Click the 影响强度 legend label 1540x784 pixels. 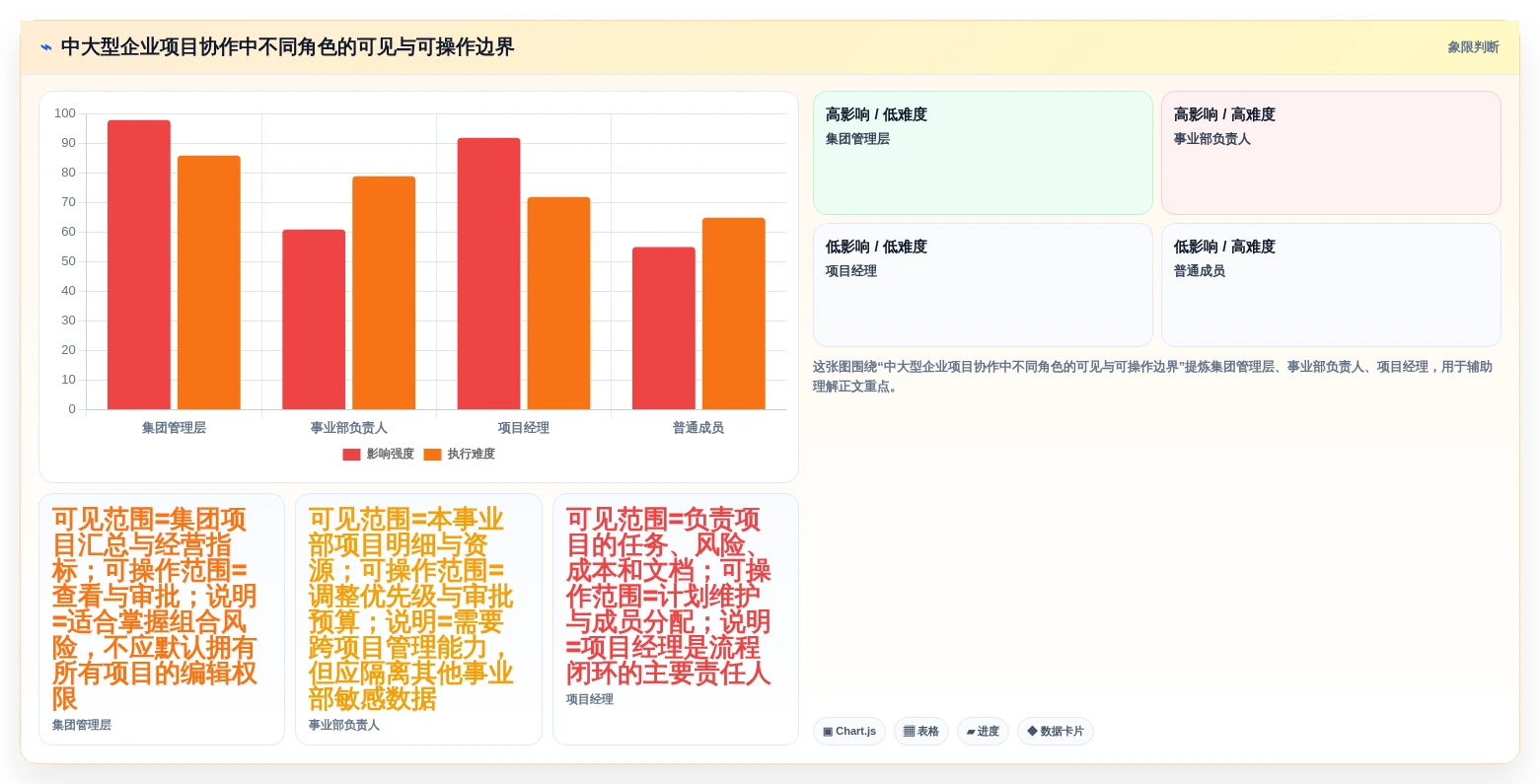tap(391, 455)
